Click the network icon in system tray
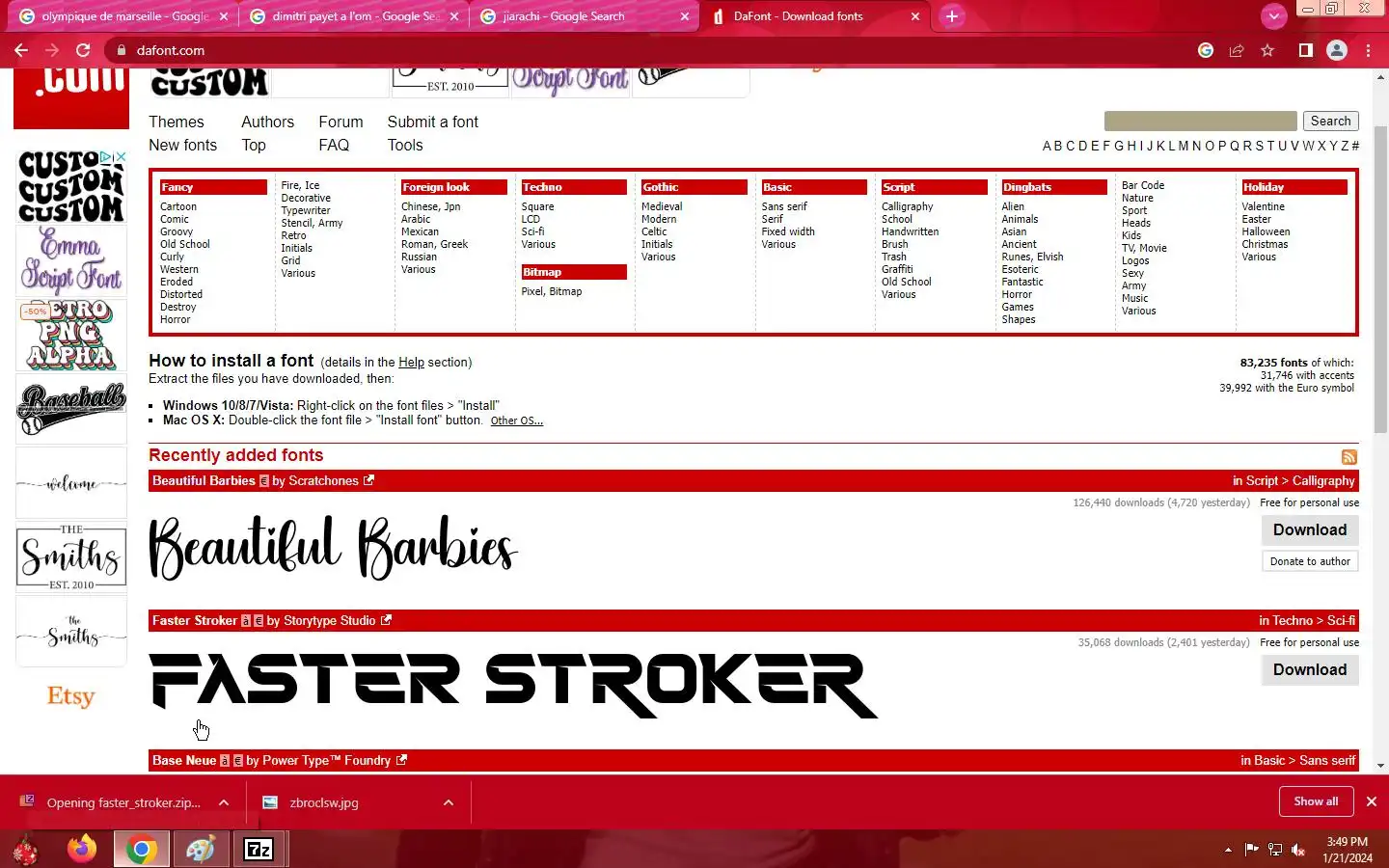Image resolution: width=1389 pixels, height=868 pixels. coord(1275,850)
